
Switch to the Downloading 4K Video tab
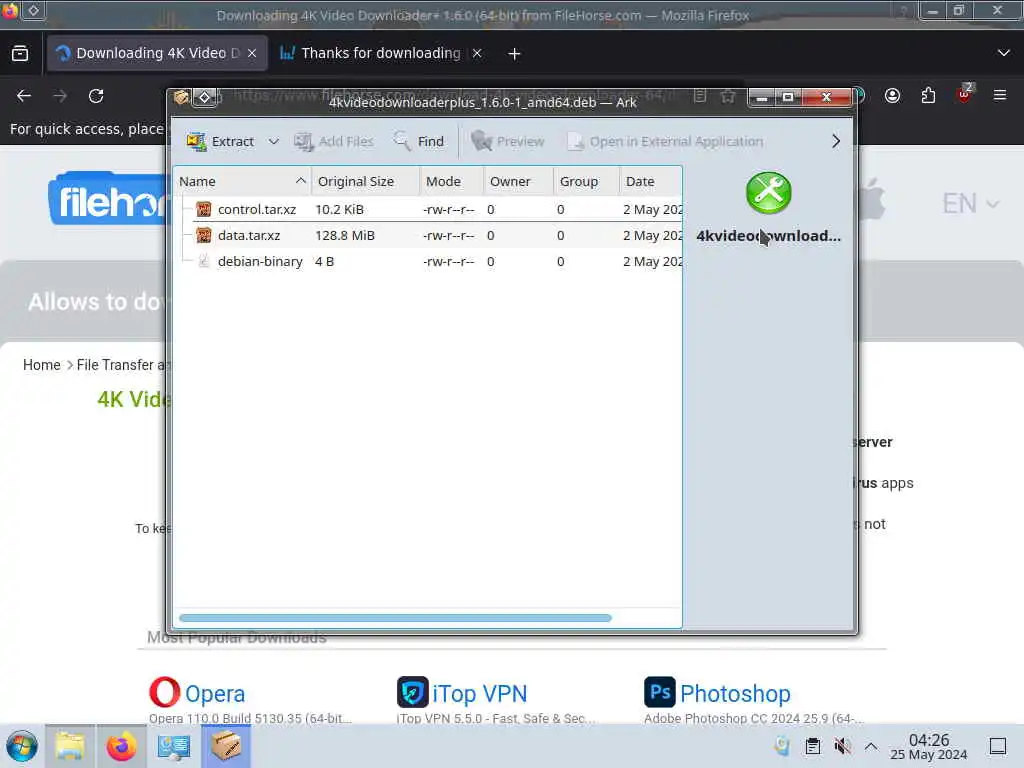tap(157, 53)
